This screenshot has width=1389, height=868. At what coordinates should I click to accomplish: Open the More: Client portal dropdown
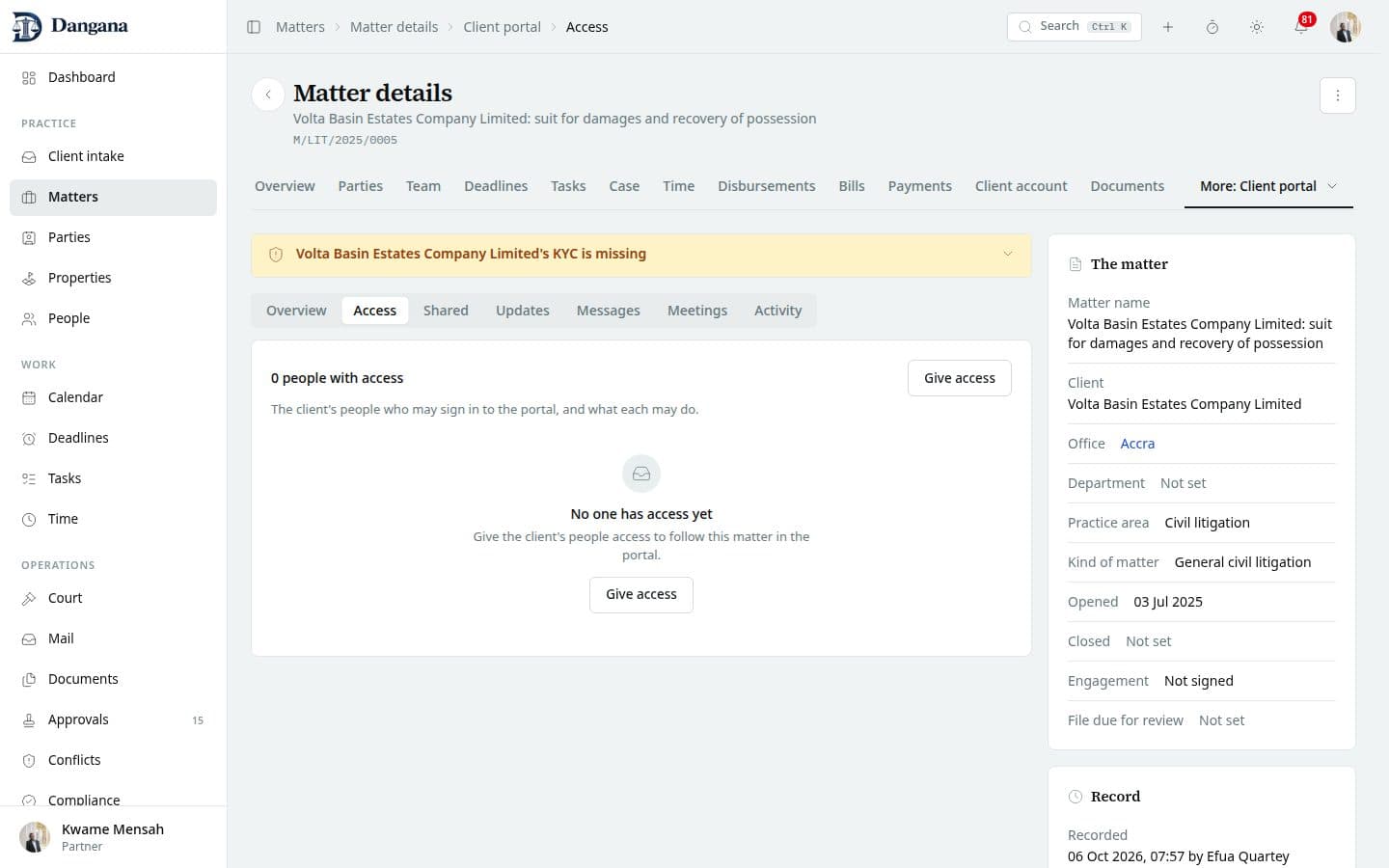tap(1268, 186)
